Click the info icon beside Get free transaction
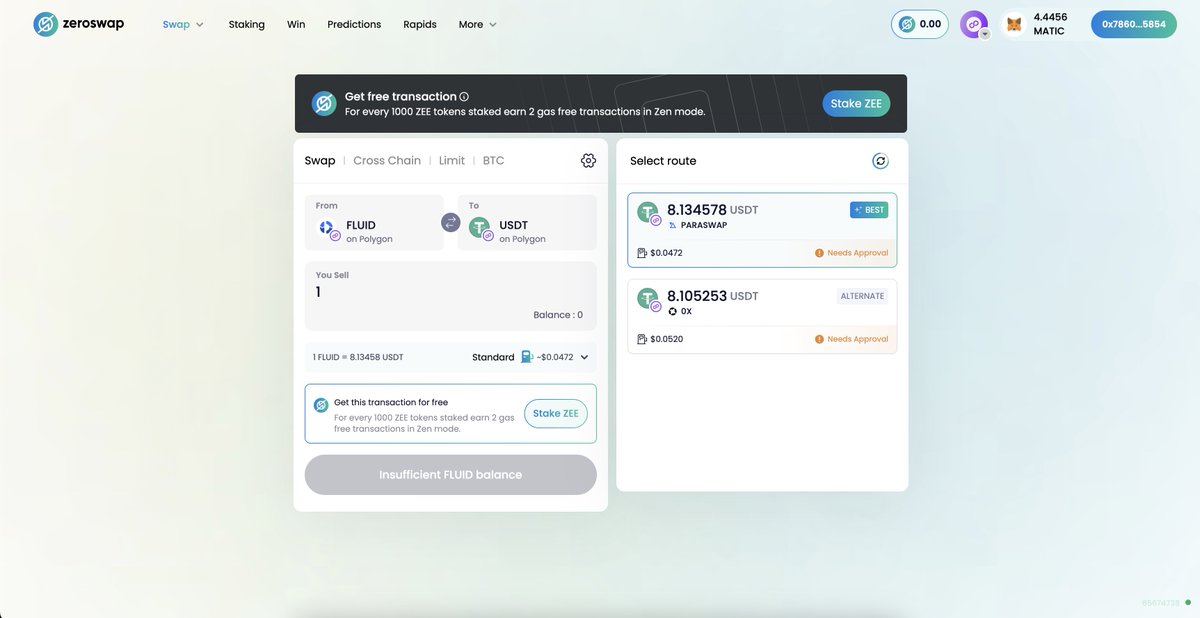This screenshot has height=618, width=1200. point(464,97)
